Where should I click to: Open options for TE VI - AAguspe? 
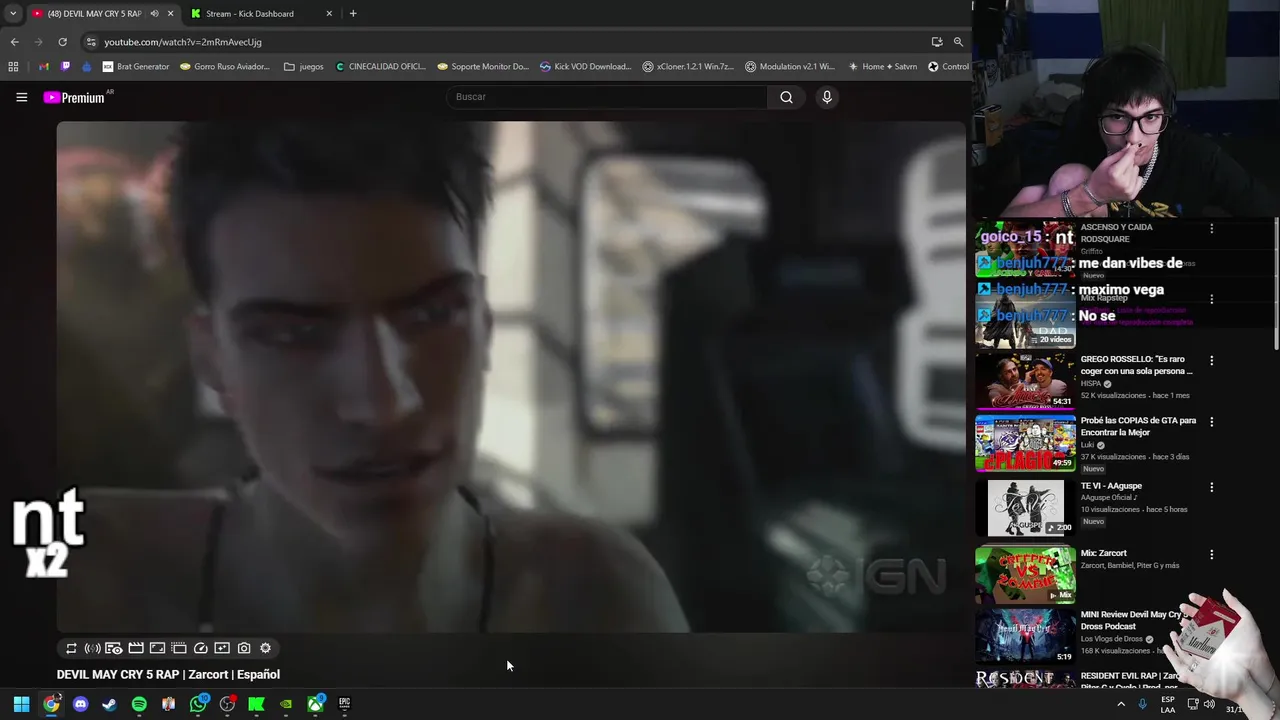click(1211, 487)
